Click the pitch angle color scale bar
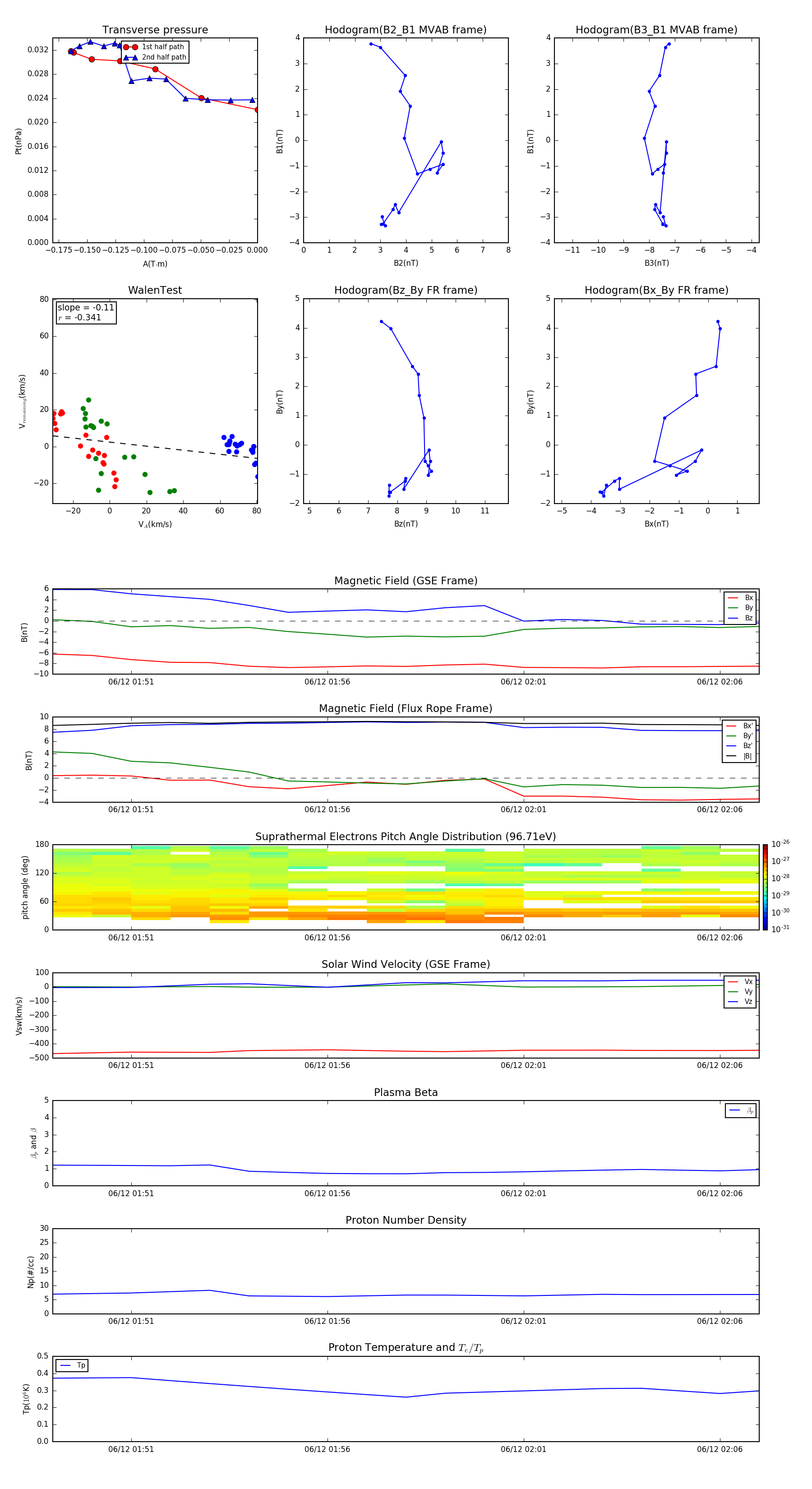The image size is (812, 1489). point(765,887)
